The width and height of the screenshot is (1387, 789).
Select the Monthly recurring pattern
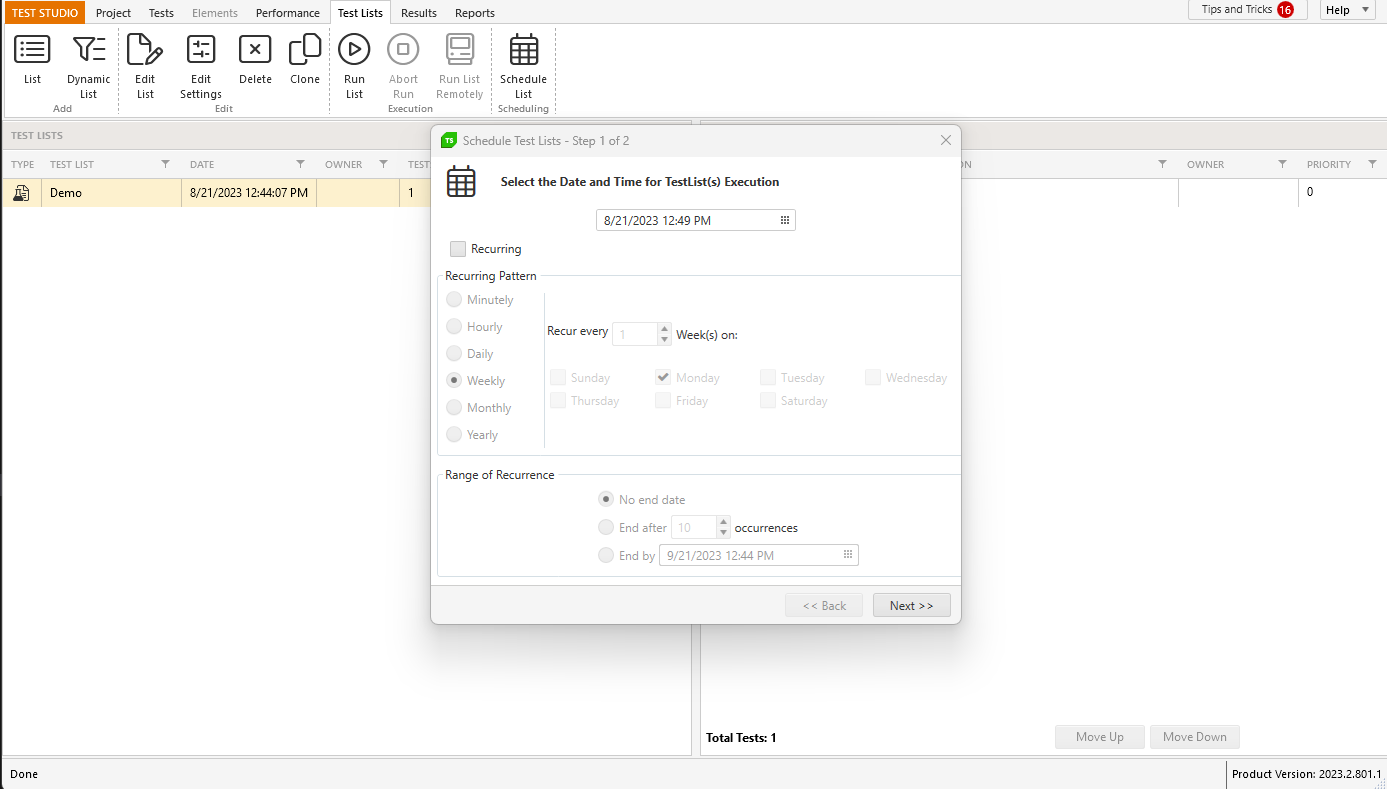[x=454, y=408]
